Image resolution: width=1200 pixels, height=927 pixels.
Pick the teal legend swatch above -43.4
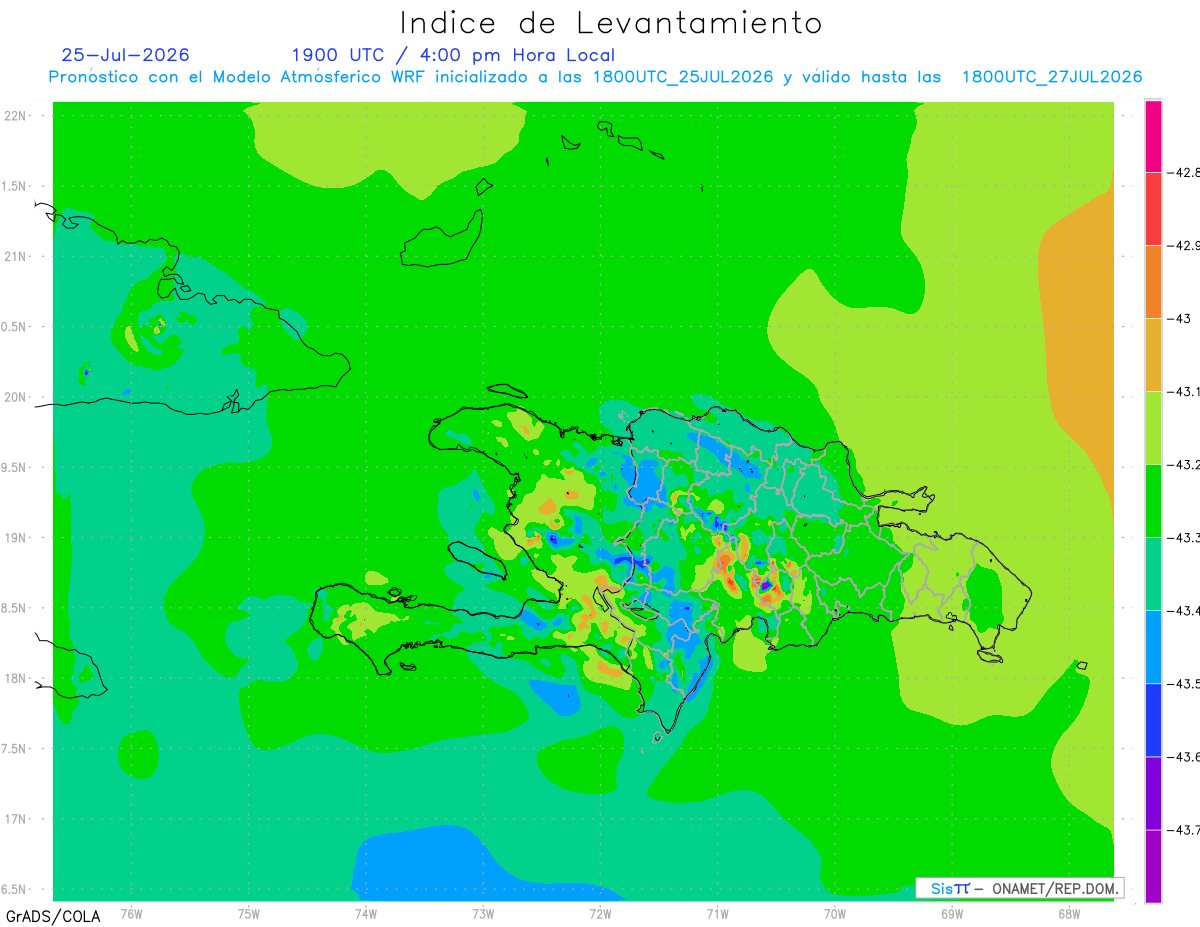[x=1153, y=574]
